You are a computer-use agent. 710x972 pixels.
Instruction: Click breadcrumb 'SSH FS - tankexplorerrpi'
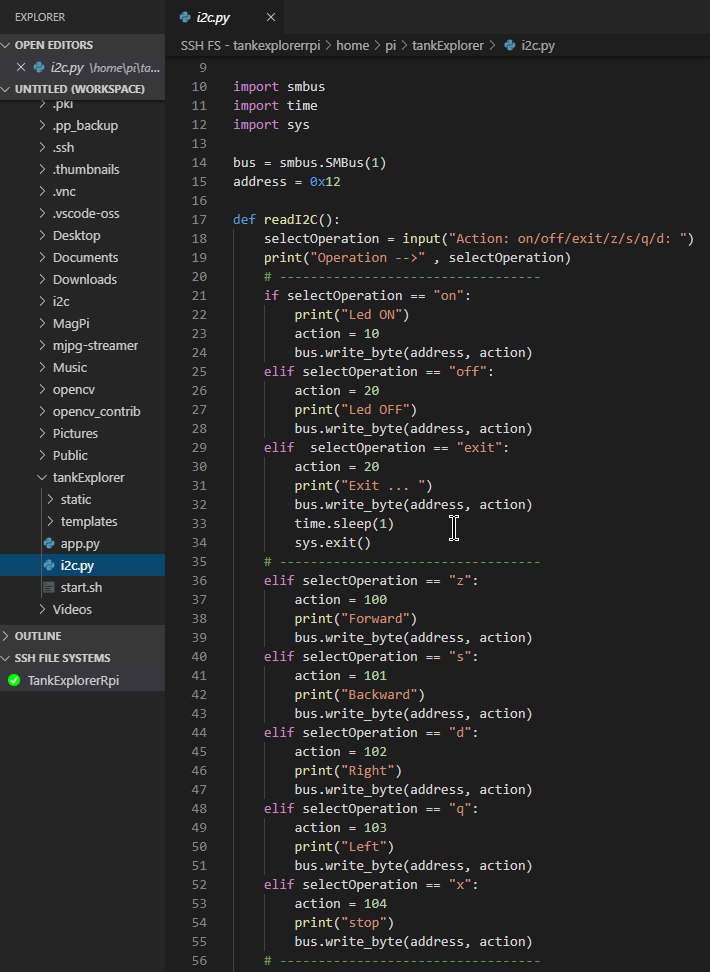point(251,45)
